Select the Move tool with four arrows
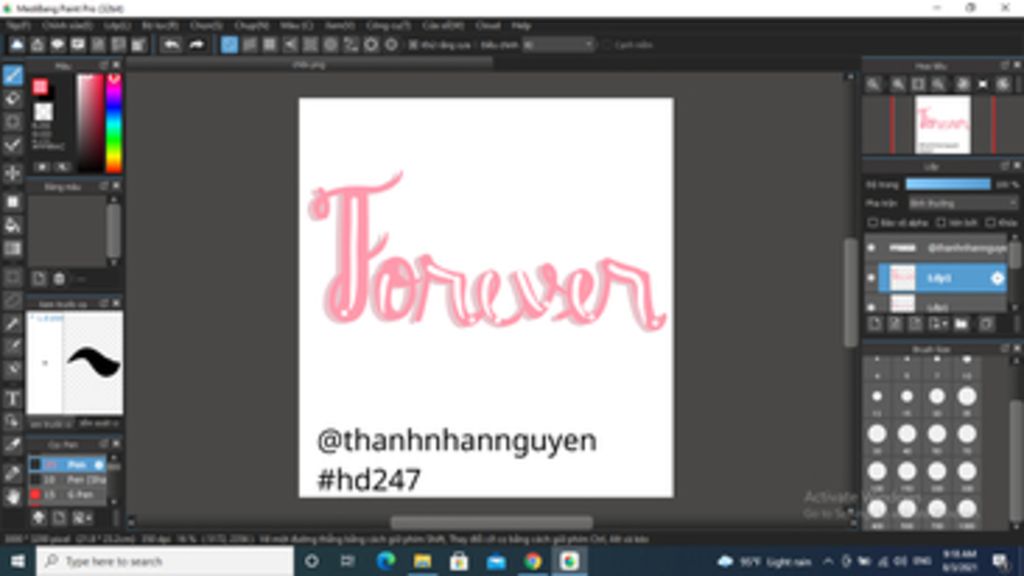The image size is (1024, 576). tap(12, 174)
